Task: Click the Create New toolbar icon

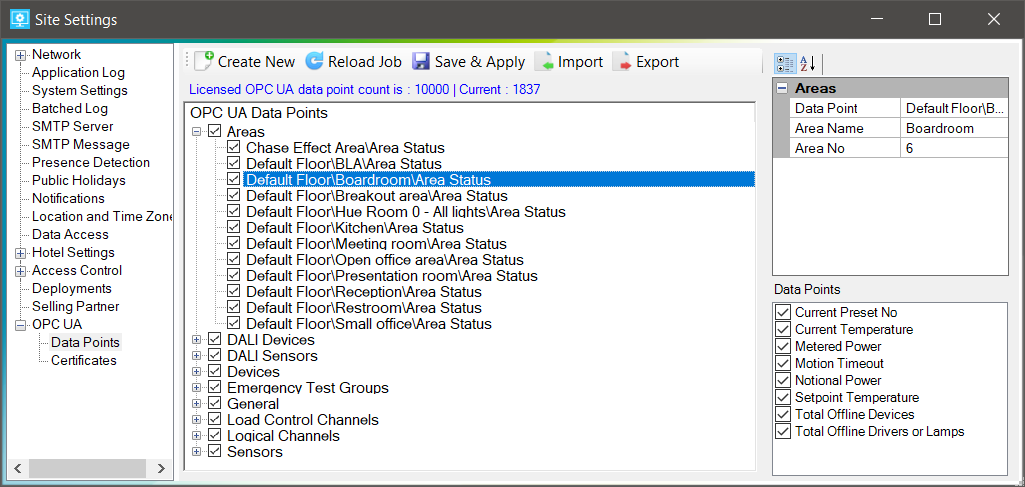Action: [x=204, y=61]
